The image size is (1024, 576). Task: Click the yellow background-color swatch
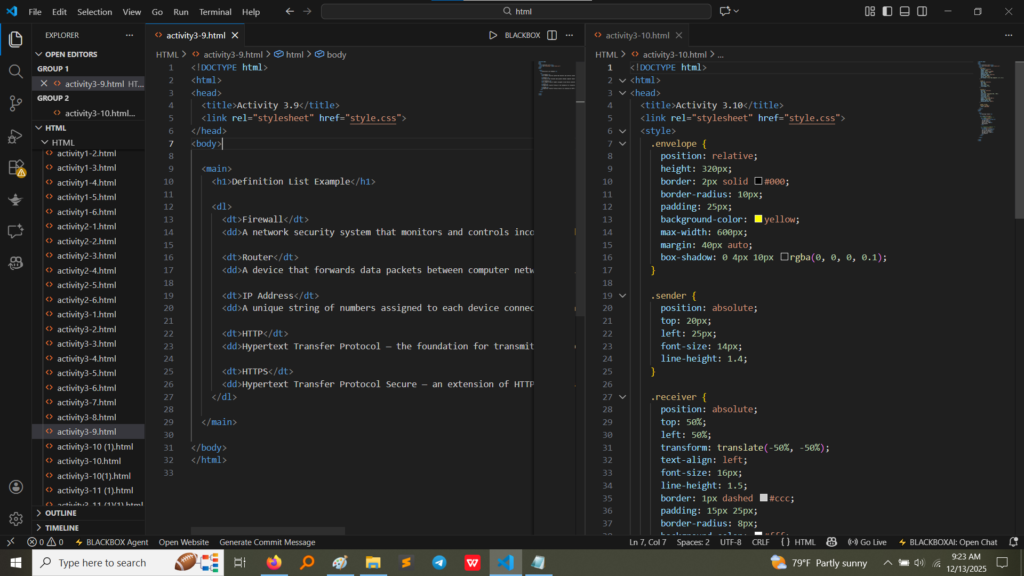point(759,219)
